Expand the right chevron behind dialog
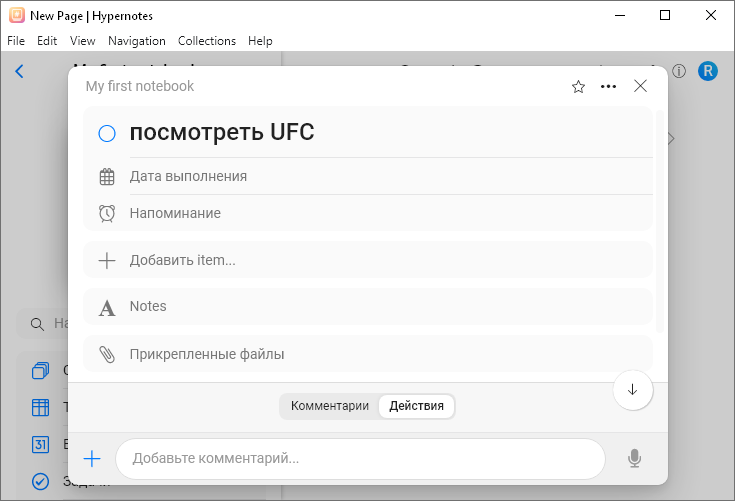The width and height of the screenshot is (735, 501). click(672, 139)
